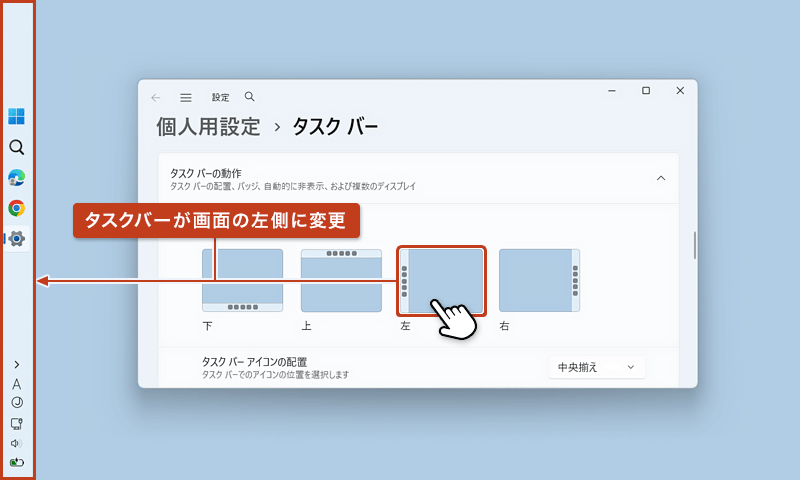
Task: Open Settings hamburger navigation menu
Action: pyautogui.click(x=186, y=97)
